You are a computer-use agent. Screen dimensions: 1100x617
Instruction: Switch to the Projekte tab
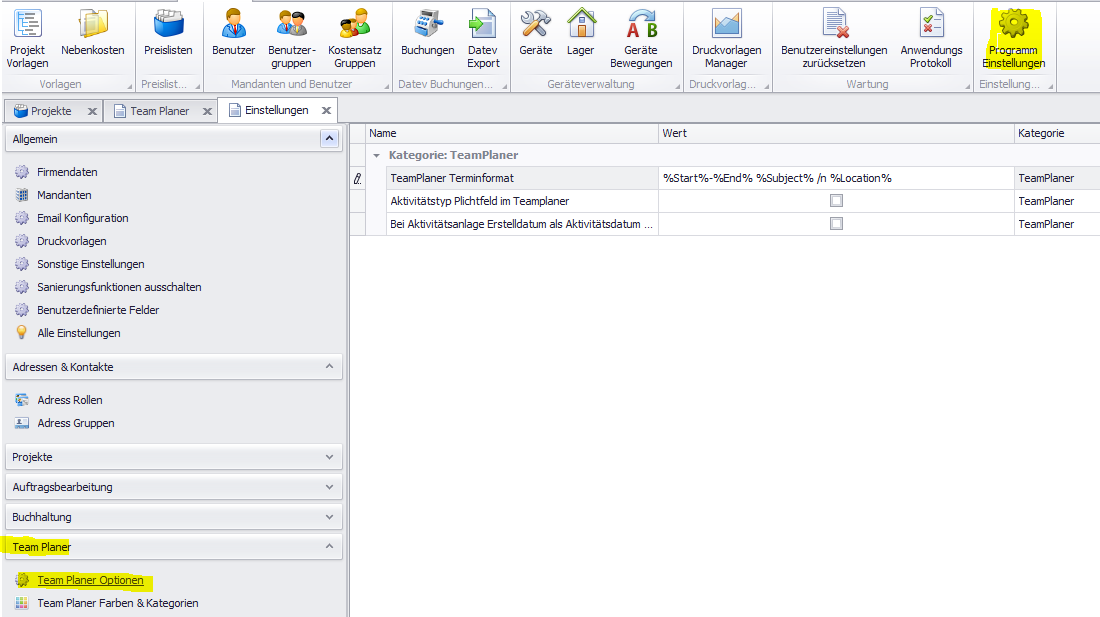(50, 111)
